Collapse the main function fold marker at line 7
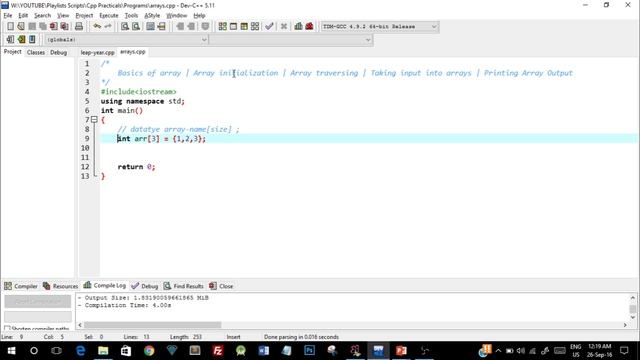Screen dimensions: 640x360 (94, 120)
